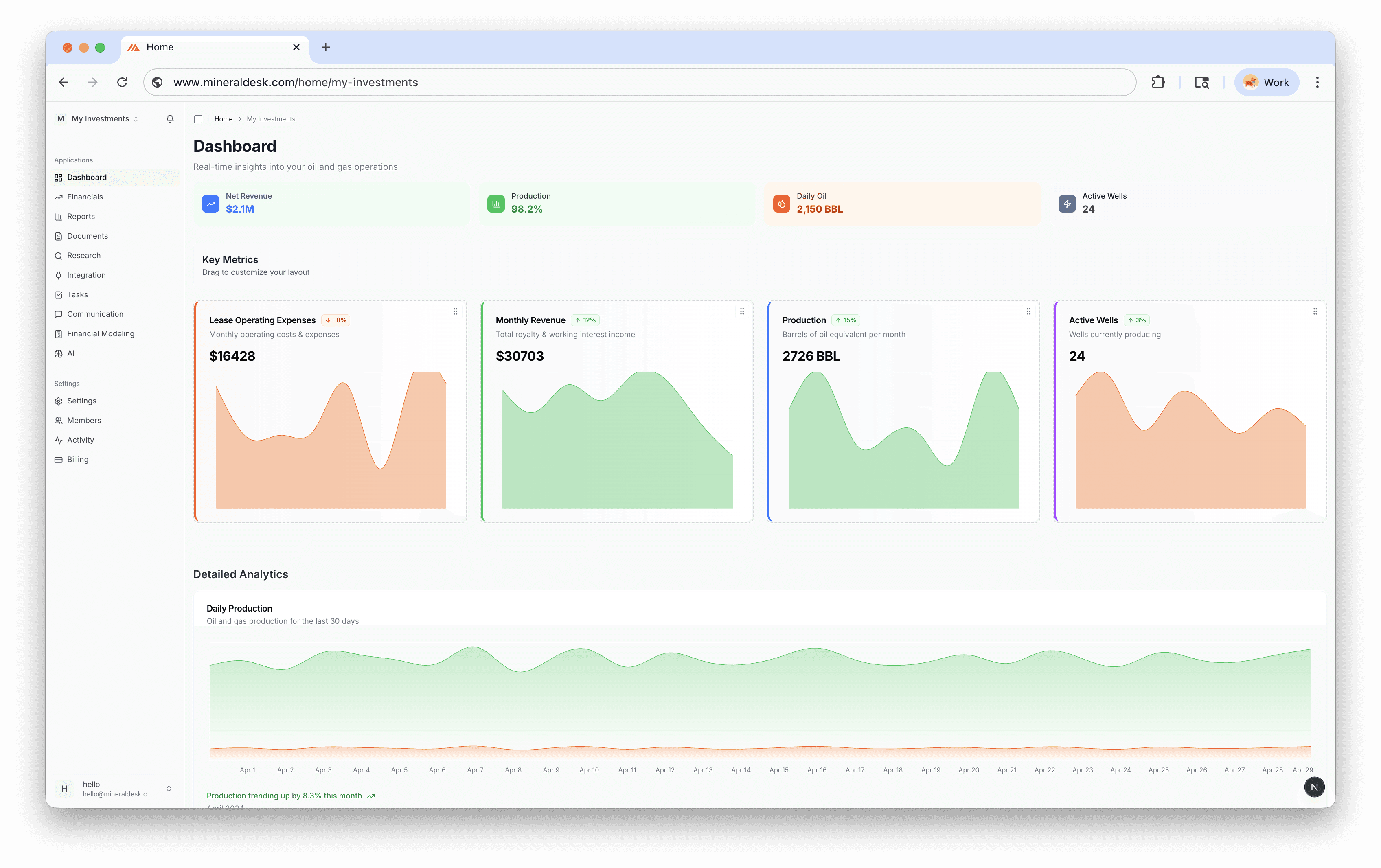
Task: Launch the Financial Modeling tool
Action: pyautogui.click(x=101, y=333)
